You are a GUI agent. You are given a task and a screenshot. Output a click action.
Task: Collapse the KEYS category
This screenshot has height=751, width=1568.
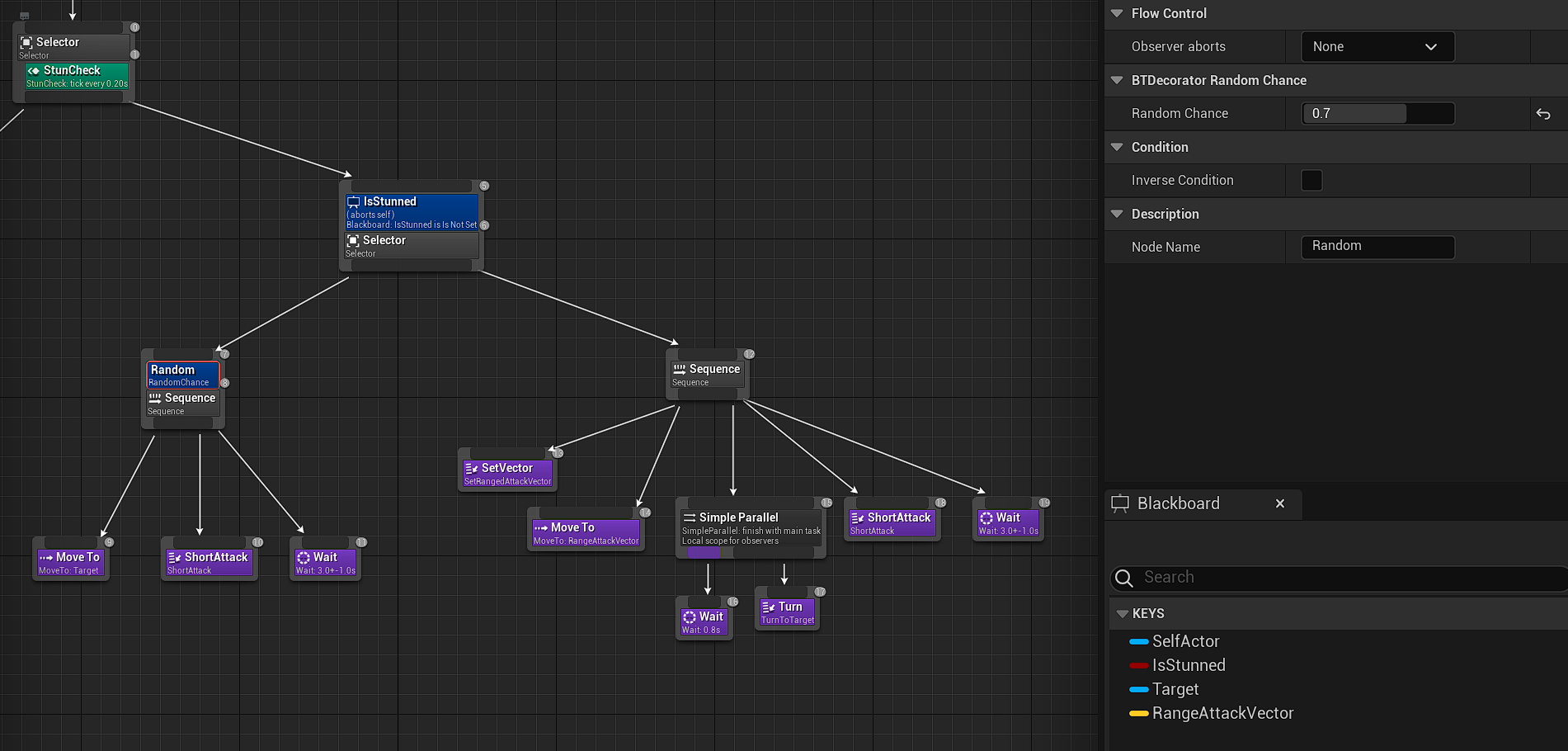1122,614
